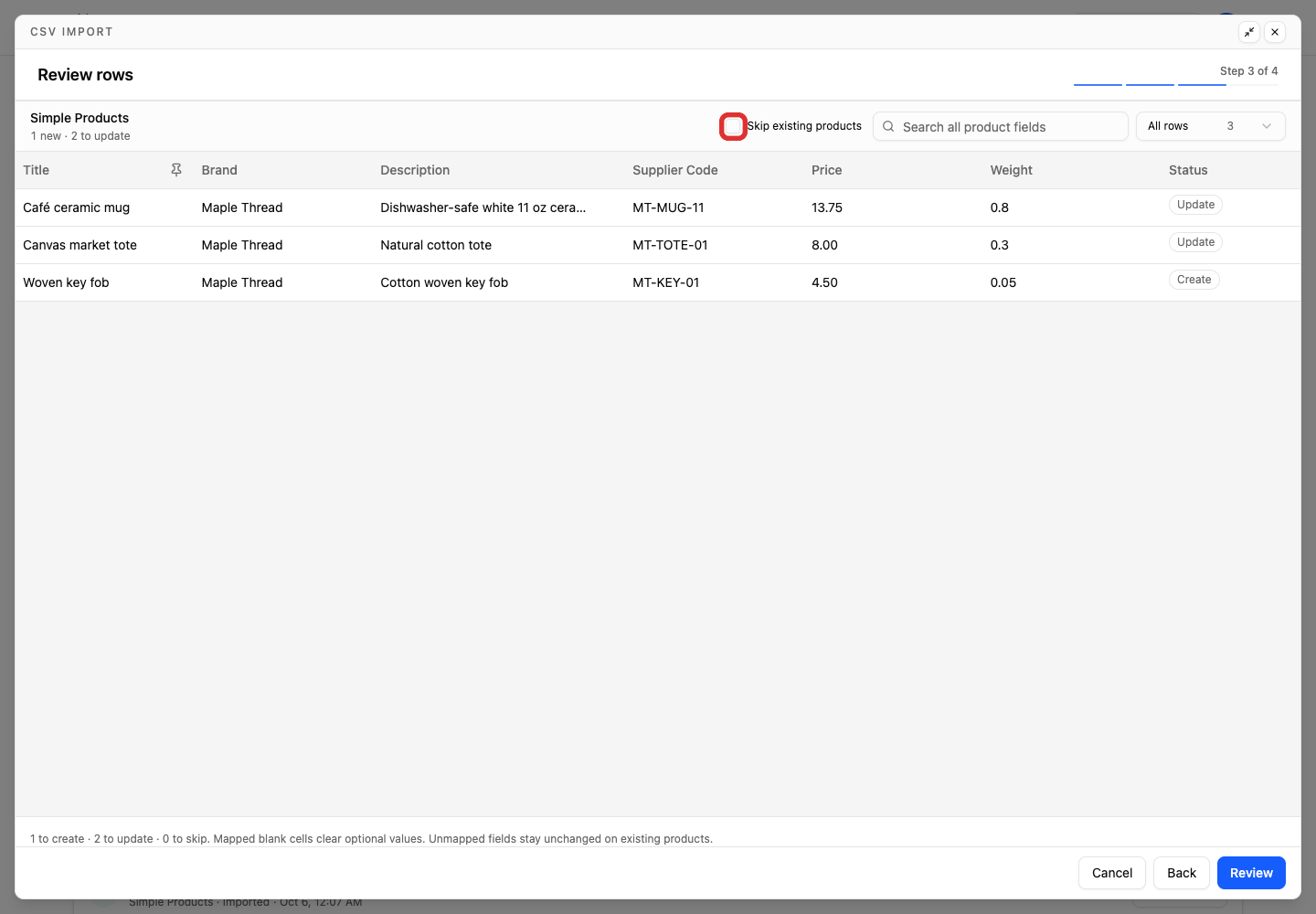The image size is (1316, 914).
Task: Enable Skip existing products checkbox
Action: [x=733, y=126]
